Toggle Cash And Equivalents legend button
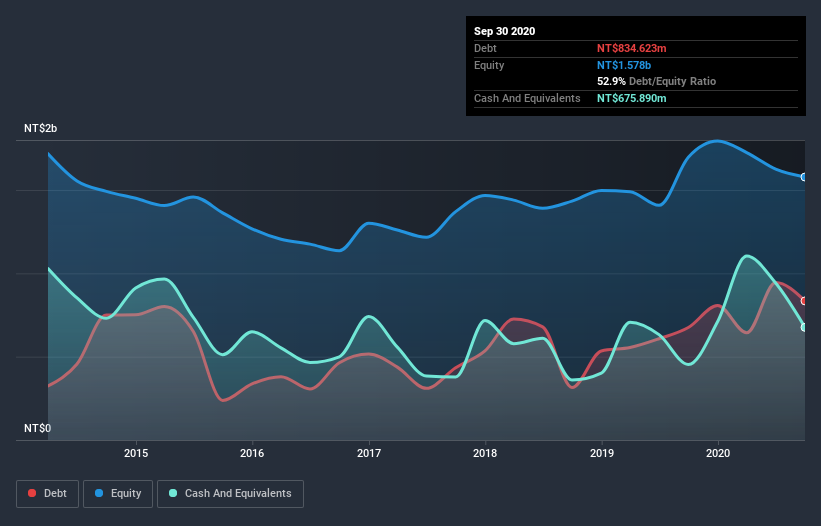Image resolution: width=821 pixels, height=526 pixels. (230, 494)
